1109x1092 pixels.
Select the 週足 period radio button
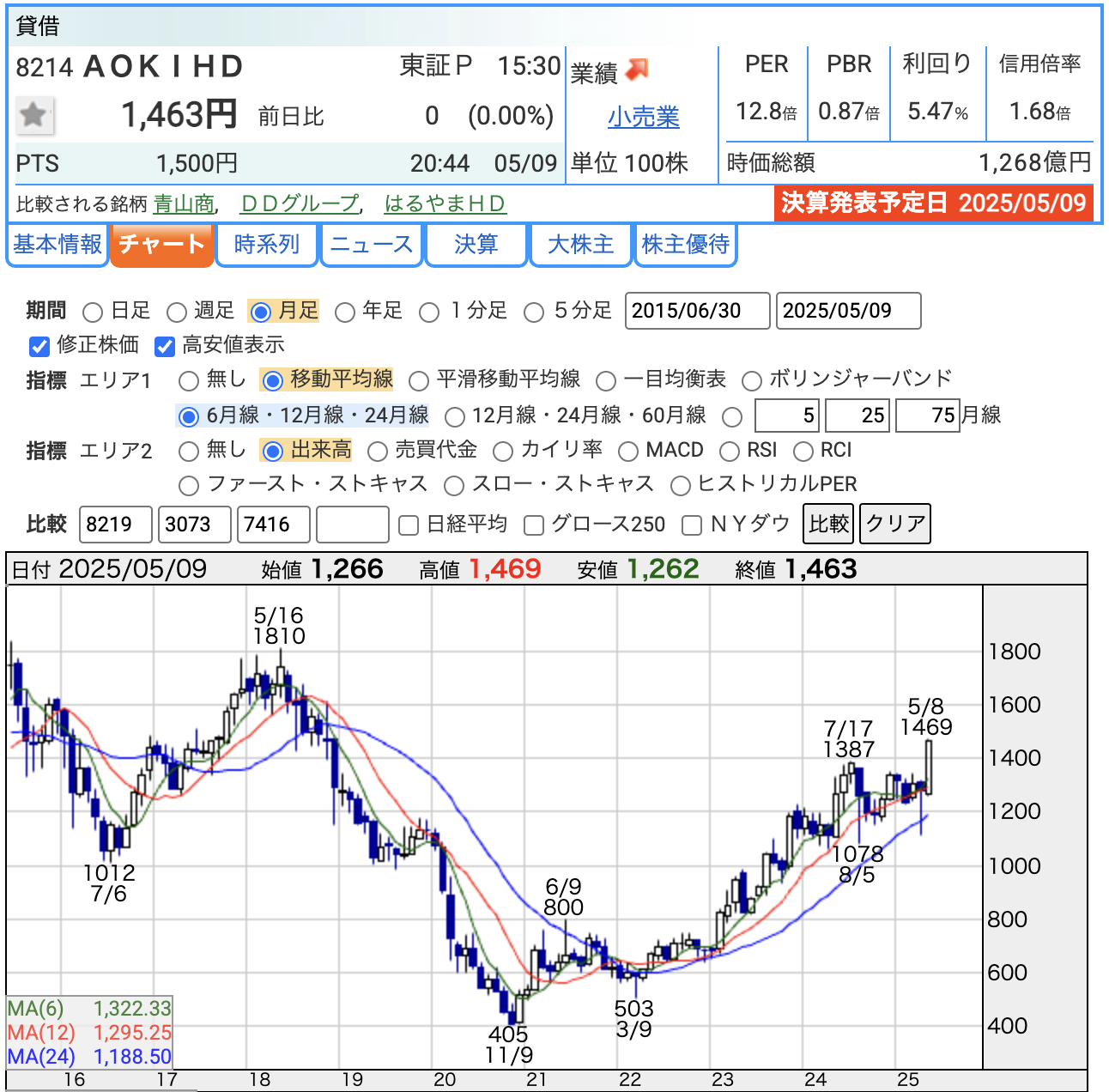click(x=177, y=312)
